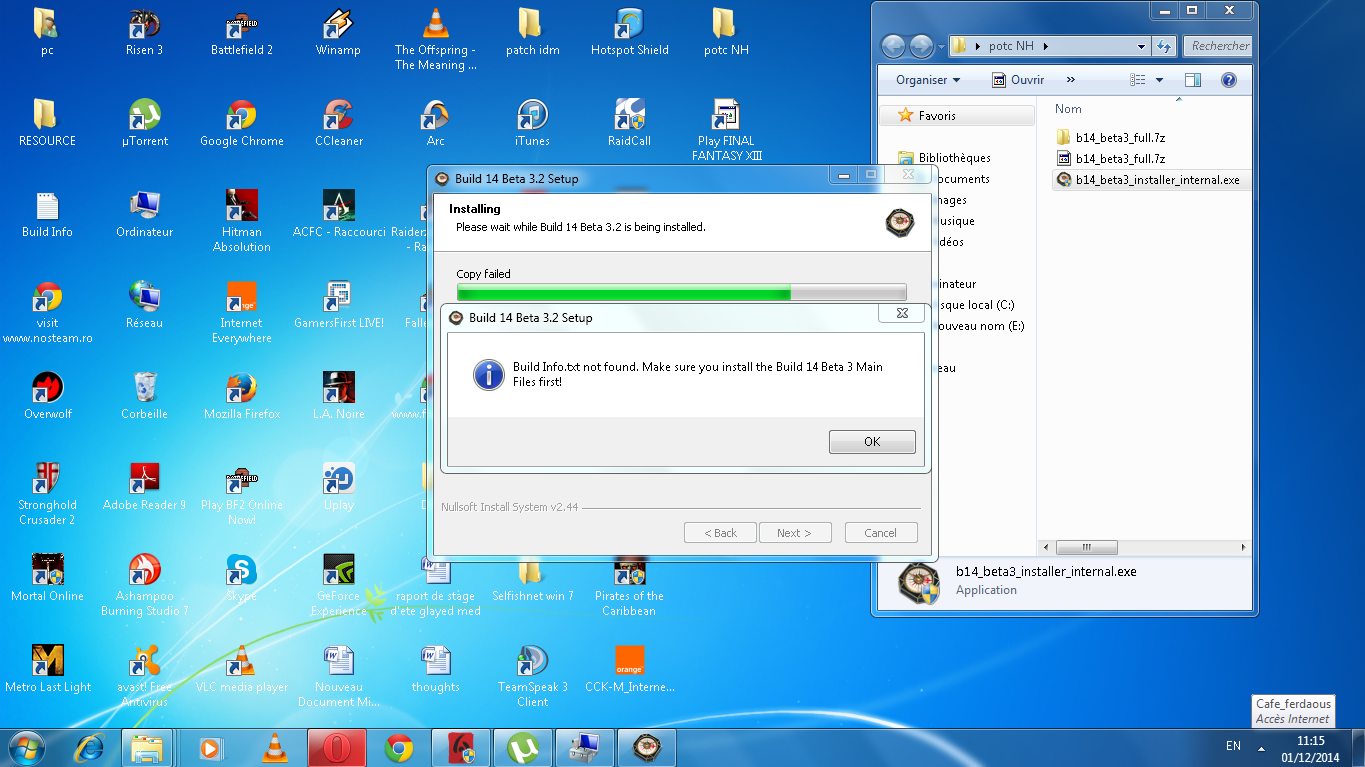
Task: Open the Organiser menu in Explorer
Action: [927, 80]
